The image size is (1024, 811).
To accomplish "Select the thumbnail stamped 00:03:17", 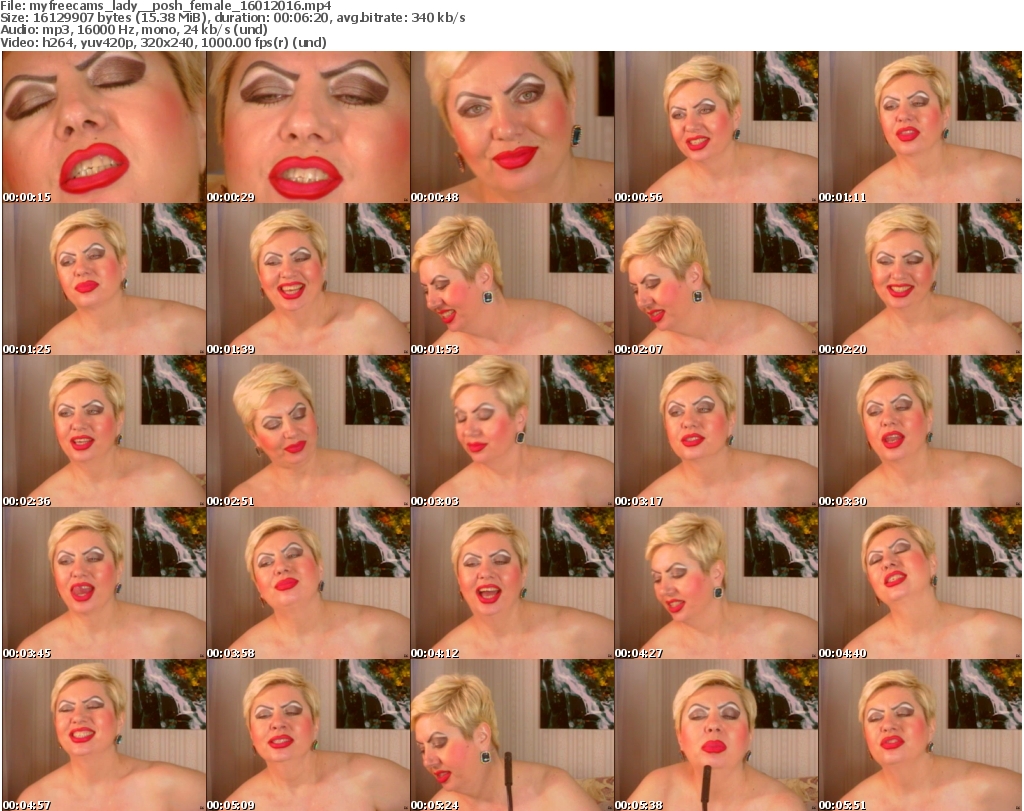I will coord(716,432).
